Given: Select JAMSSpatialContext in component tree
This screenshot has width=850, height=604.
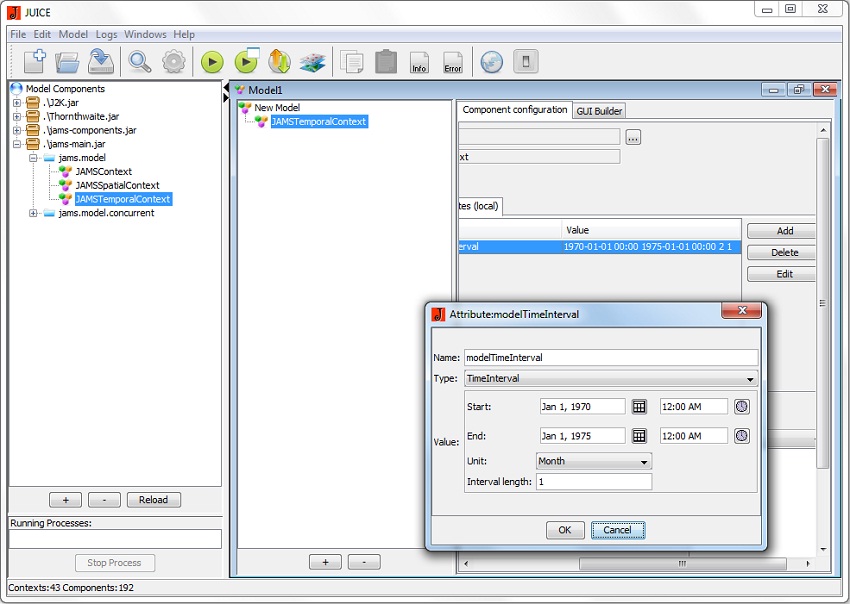Looking at the screenshot, I should 117,185.
